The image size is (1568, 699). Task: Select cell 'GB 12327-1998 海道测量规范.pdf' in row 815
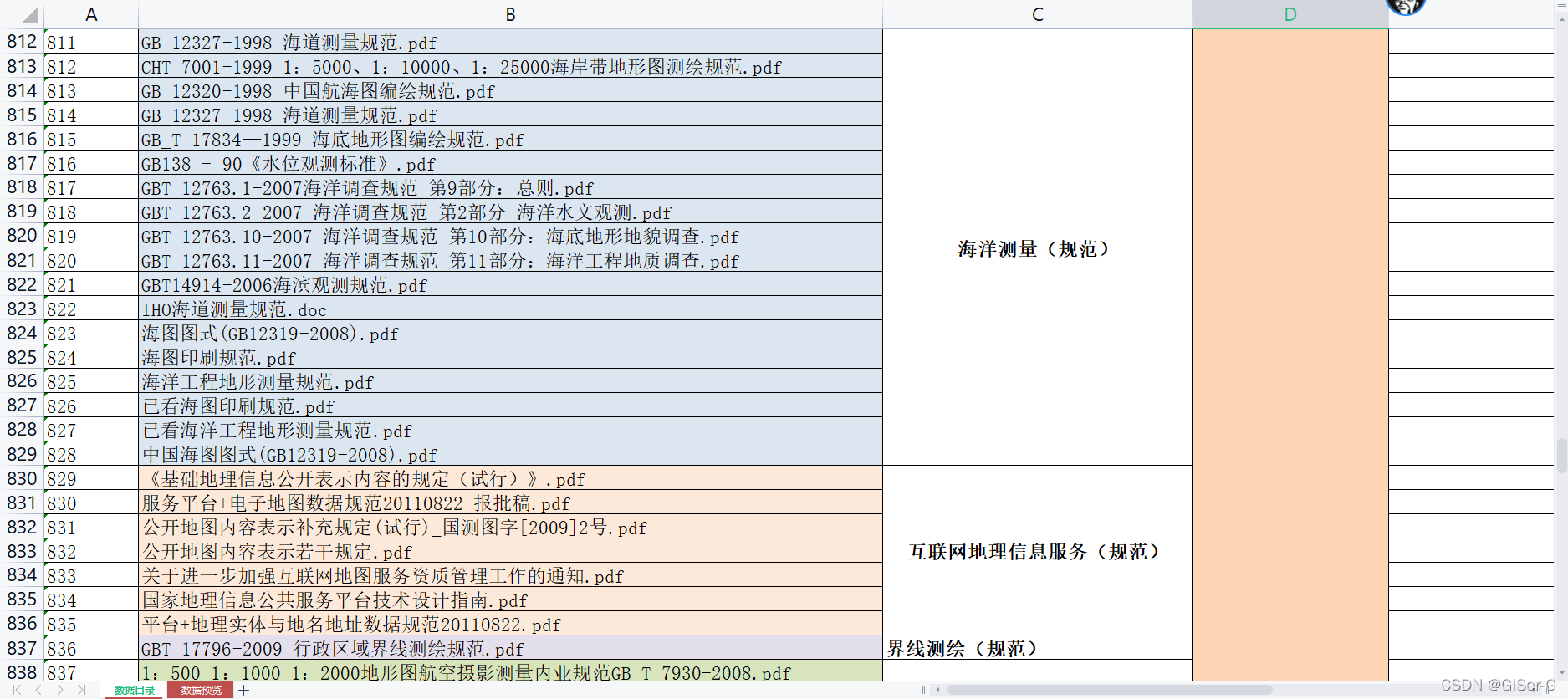(x=510, y=115)
